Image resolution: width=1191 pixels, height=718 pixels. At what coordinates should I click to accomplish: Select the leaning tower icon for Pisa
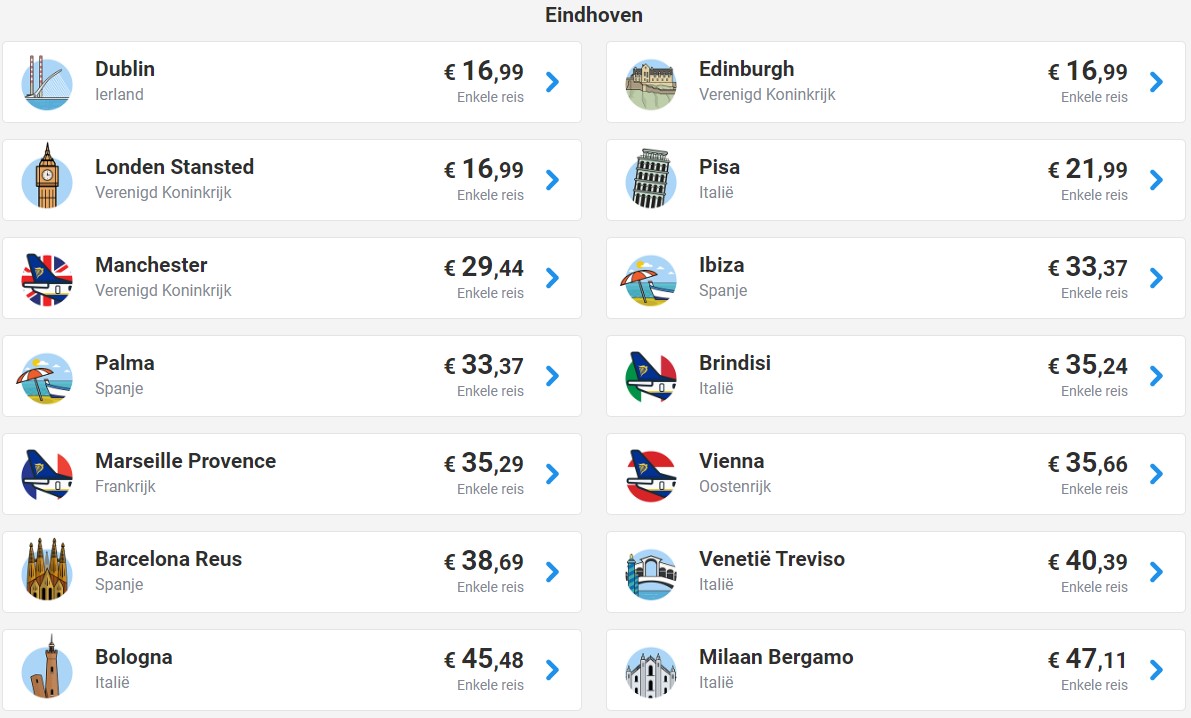(651, 179)
